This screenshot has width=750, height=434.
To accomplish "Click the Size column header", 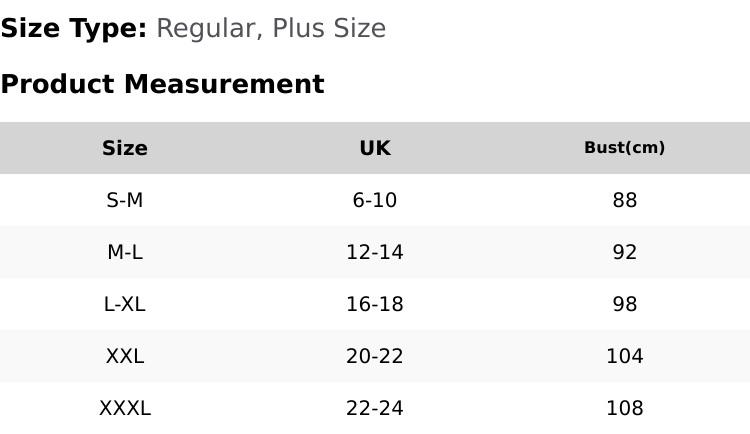I will [x=125, y=148].
